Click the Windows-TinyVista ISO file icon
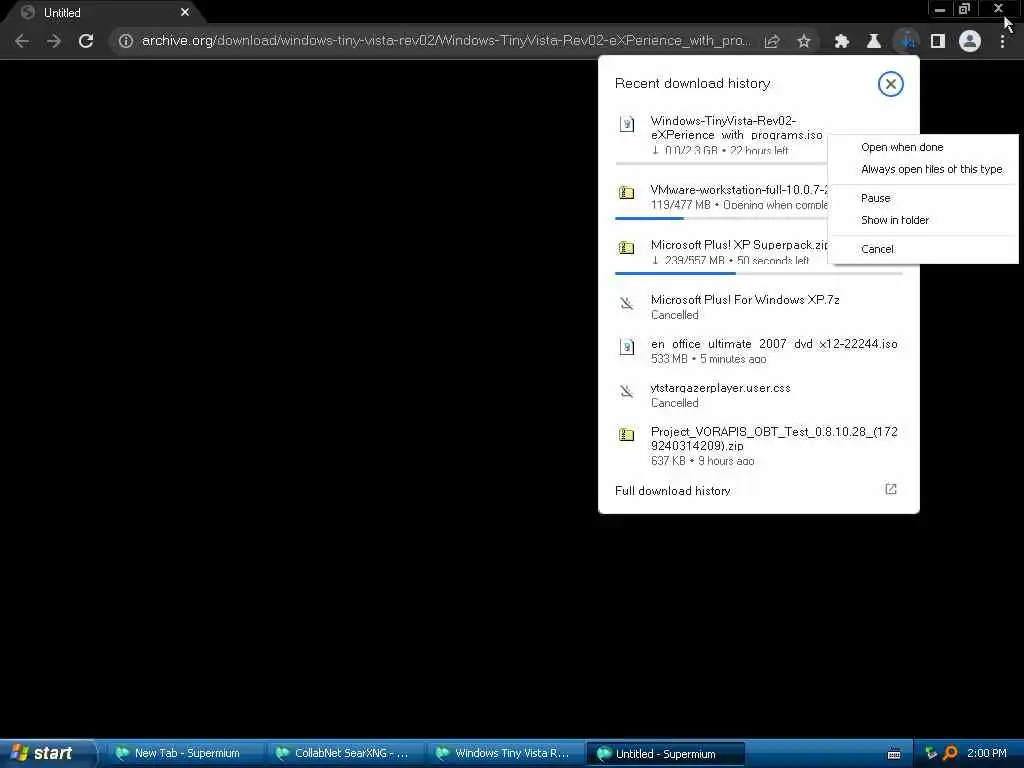Screen dimensions: 1024x768 626,123
